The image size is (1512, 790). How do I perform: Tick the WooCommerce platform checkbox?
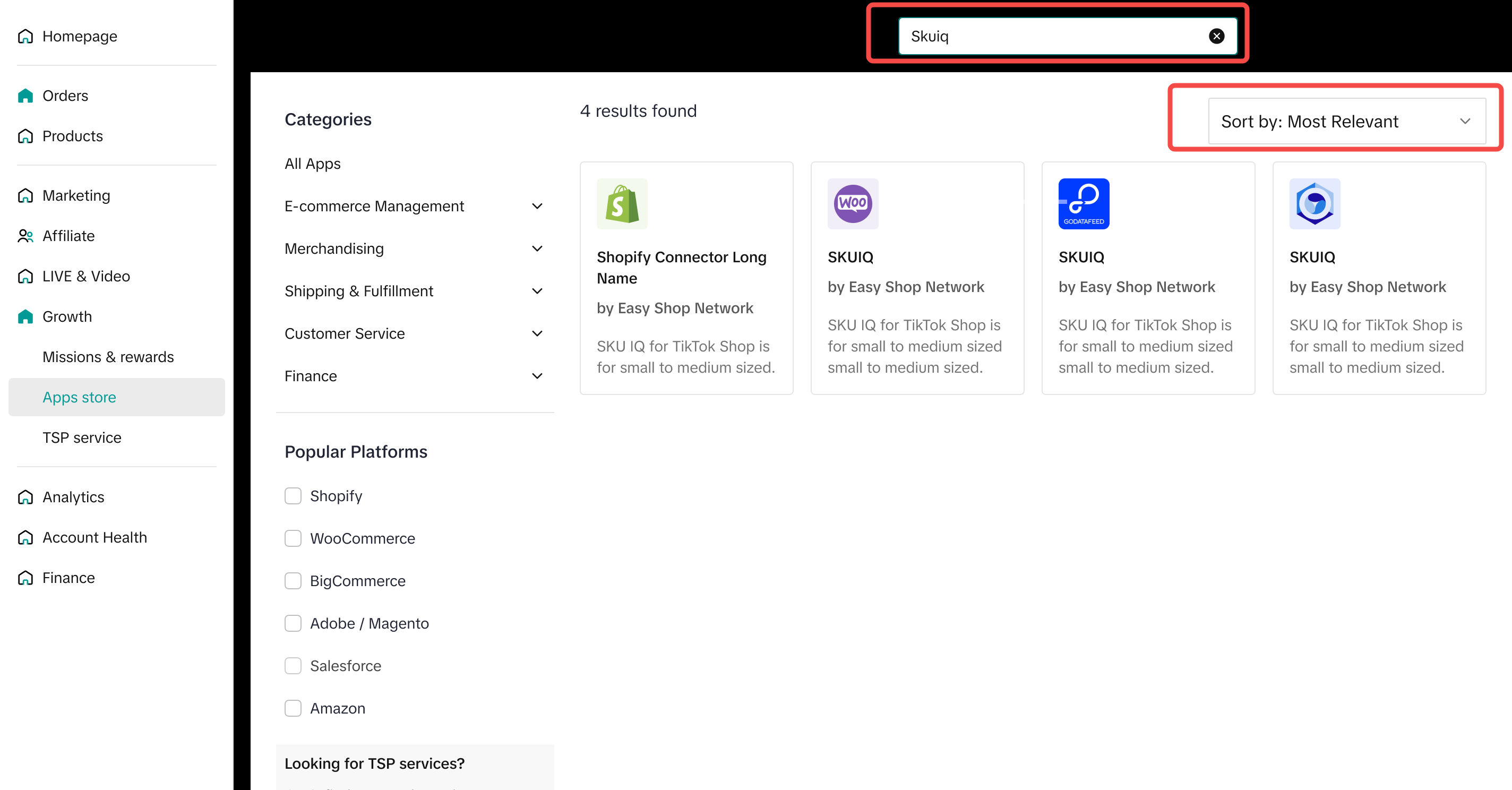(x=293, y=538)
